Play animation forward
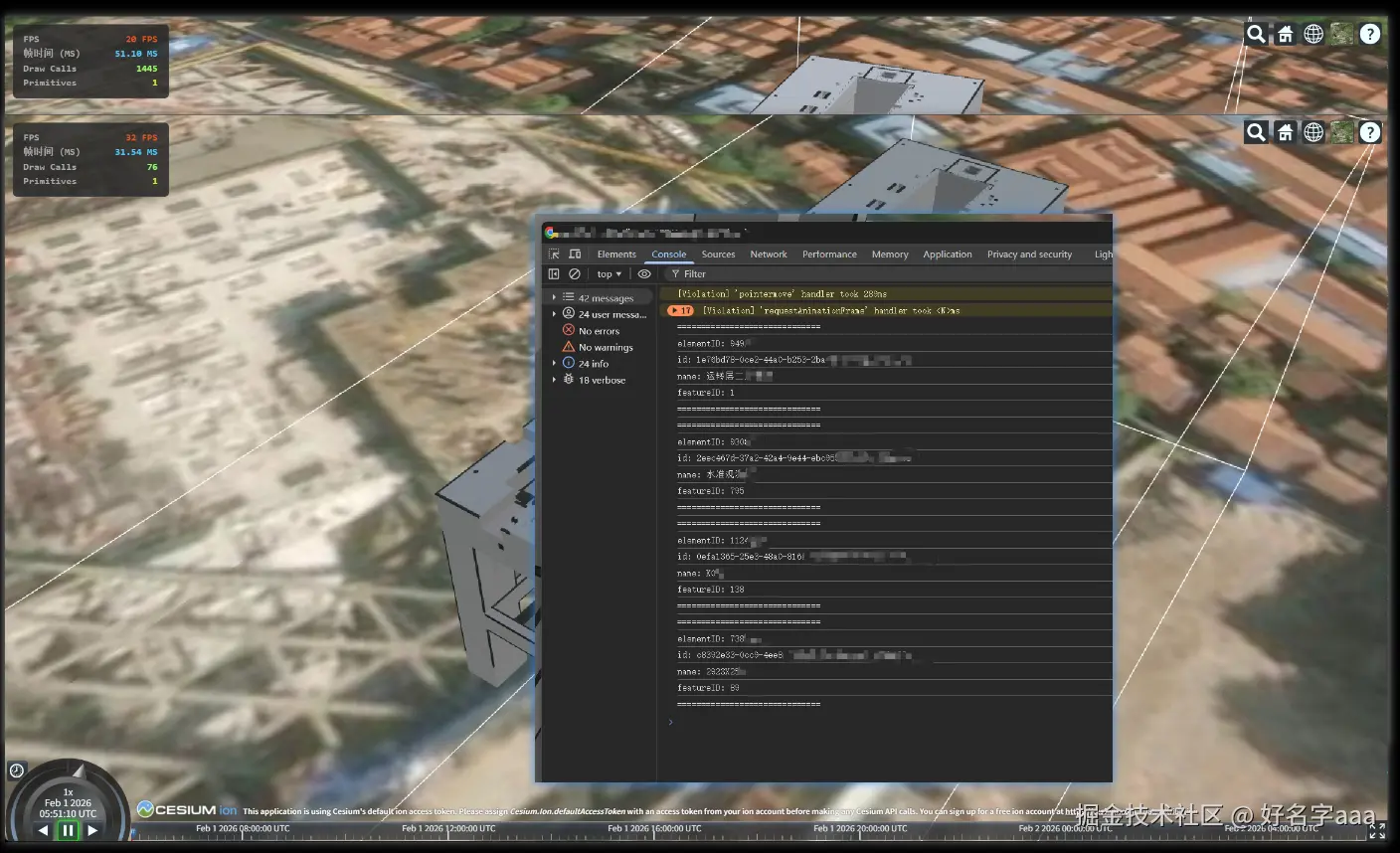The width and height of the screenshot is (1400, 853). 92,830
